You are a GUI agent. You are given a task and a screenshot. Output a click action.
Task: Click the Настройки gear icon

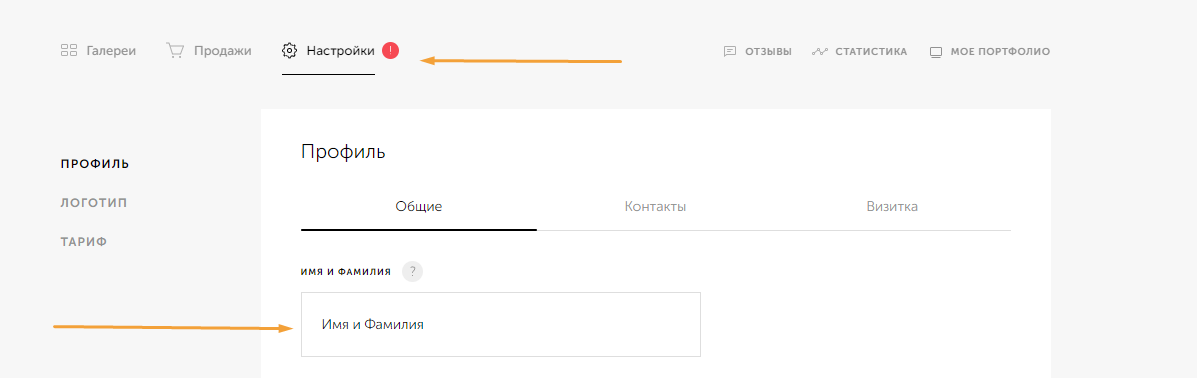289,51
